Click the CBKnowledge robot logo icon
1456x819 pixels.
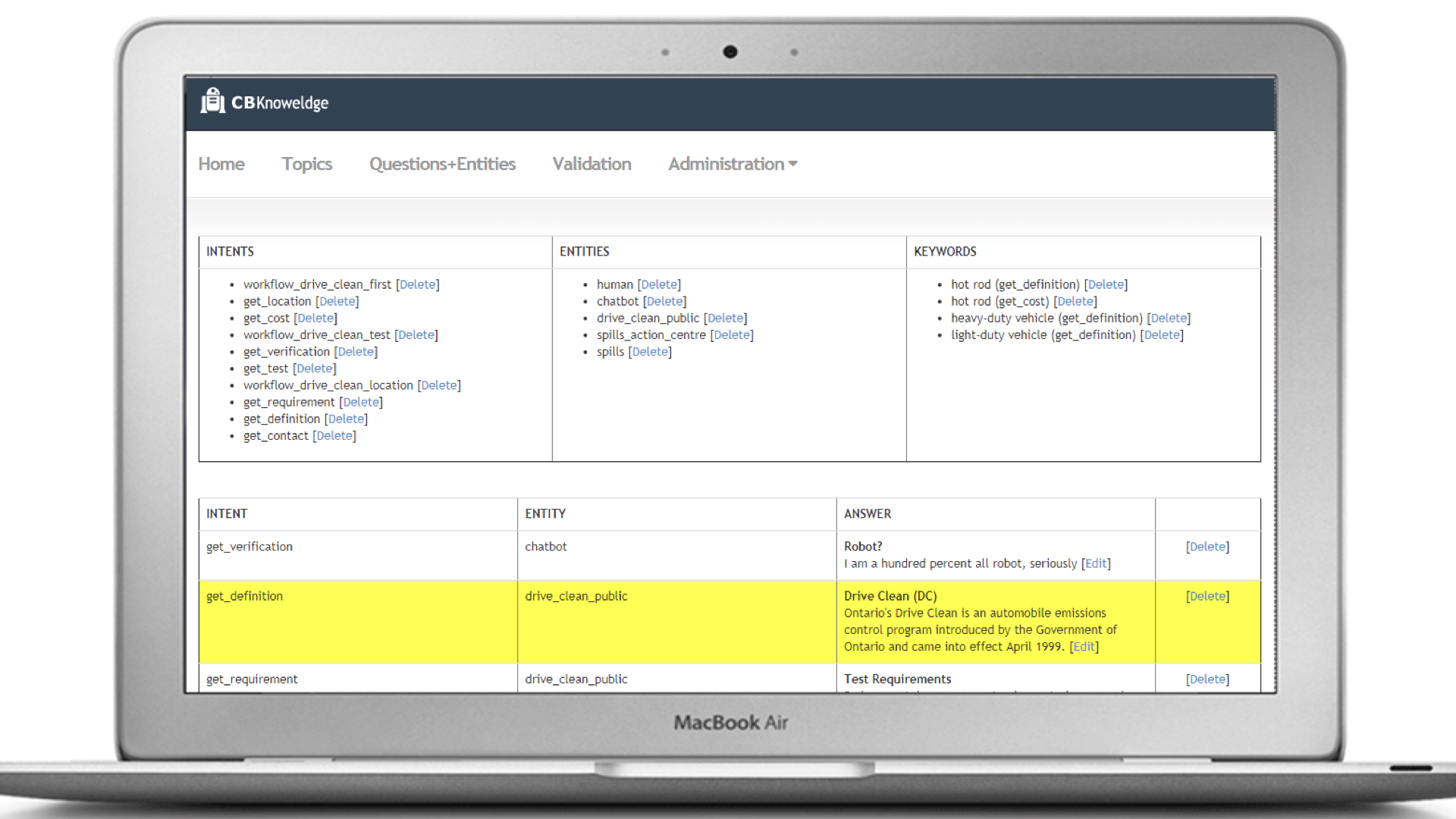(213, 101)
